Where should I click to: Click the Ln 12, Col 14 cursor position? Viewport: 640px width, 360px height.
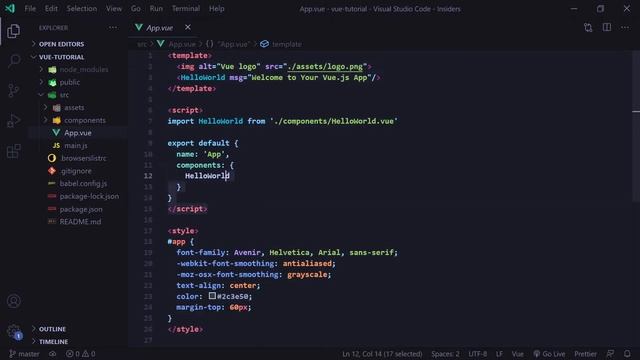point(382,354)
